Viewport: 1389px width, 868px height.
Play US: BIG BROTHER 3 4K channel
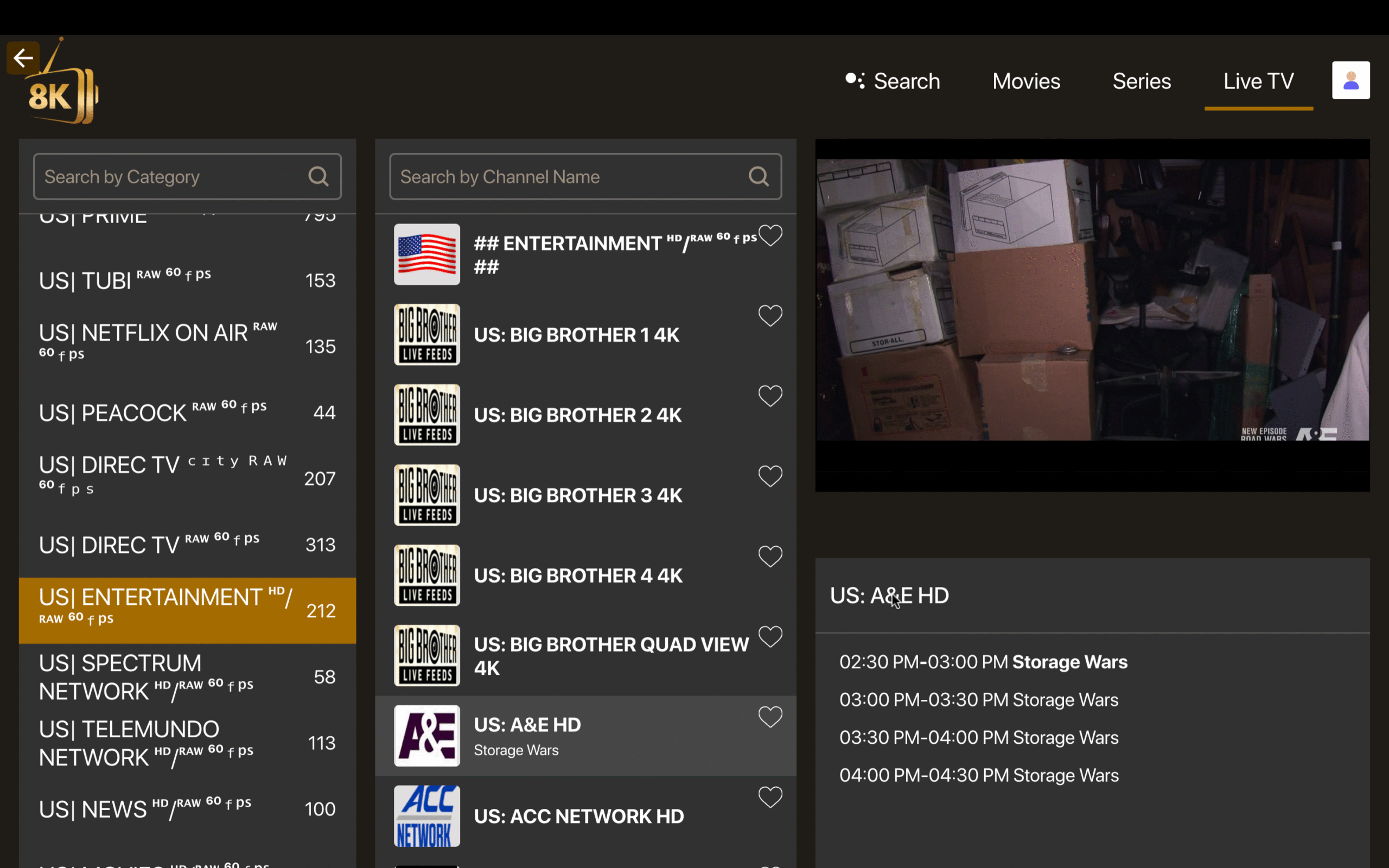[585, 495]
